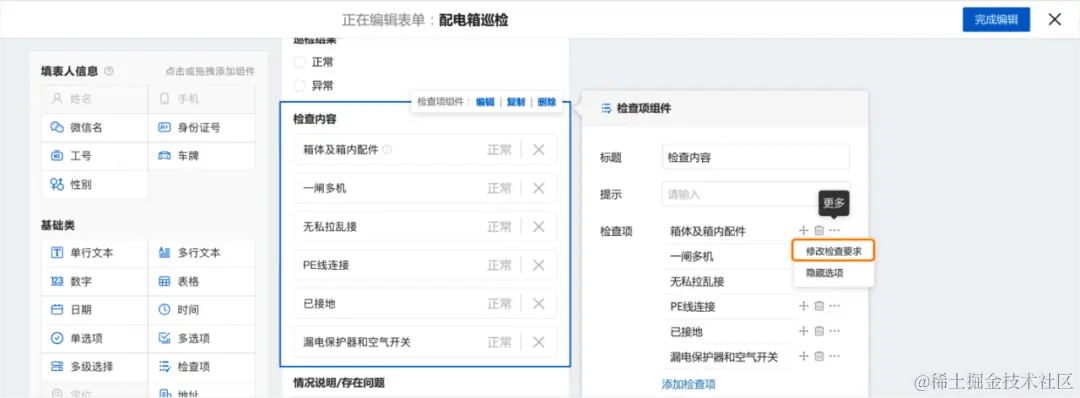Image resolution: width=1080 pixels, height=398 pixels.
Task: Delete the 已接地 check item
Action: 819,331
